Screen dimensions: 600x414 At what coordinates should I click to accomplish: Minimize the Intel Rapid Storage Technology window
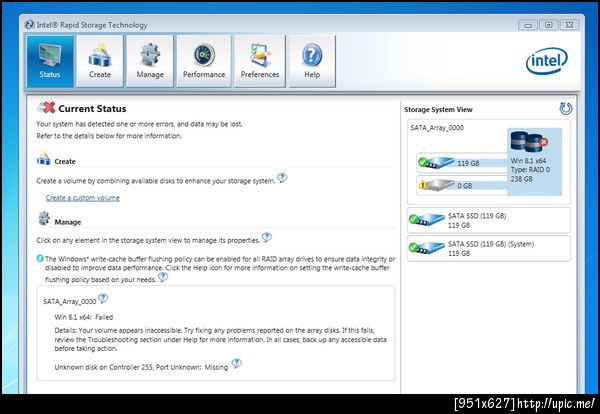[x=528, y=25]
